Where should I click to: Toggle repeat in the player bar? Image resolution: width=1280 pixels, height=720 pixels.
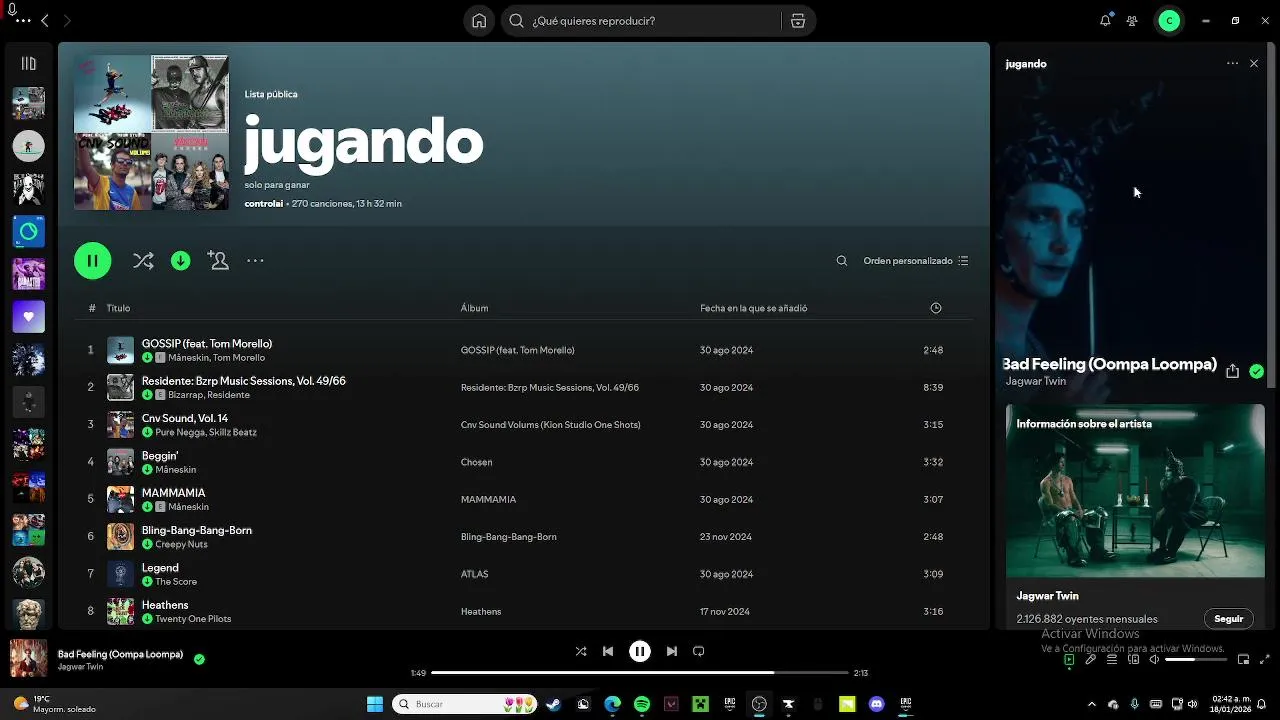[699, 651]
